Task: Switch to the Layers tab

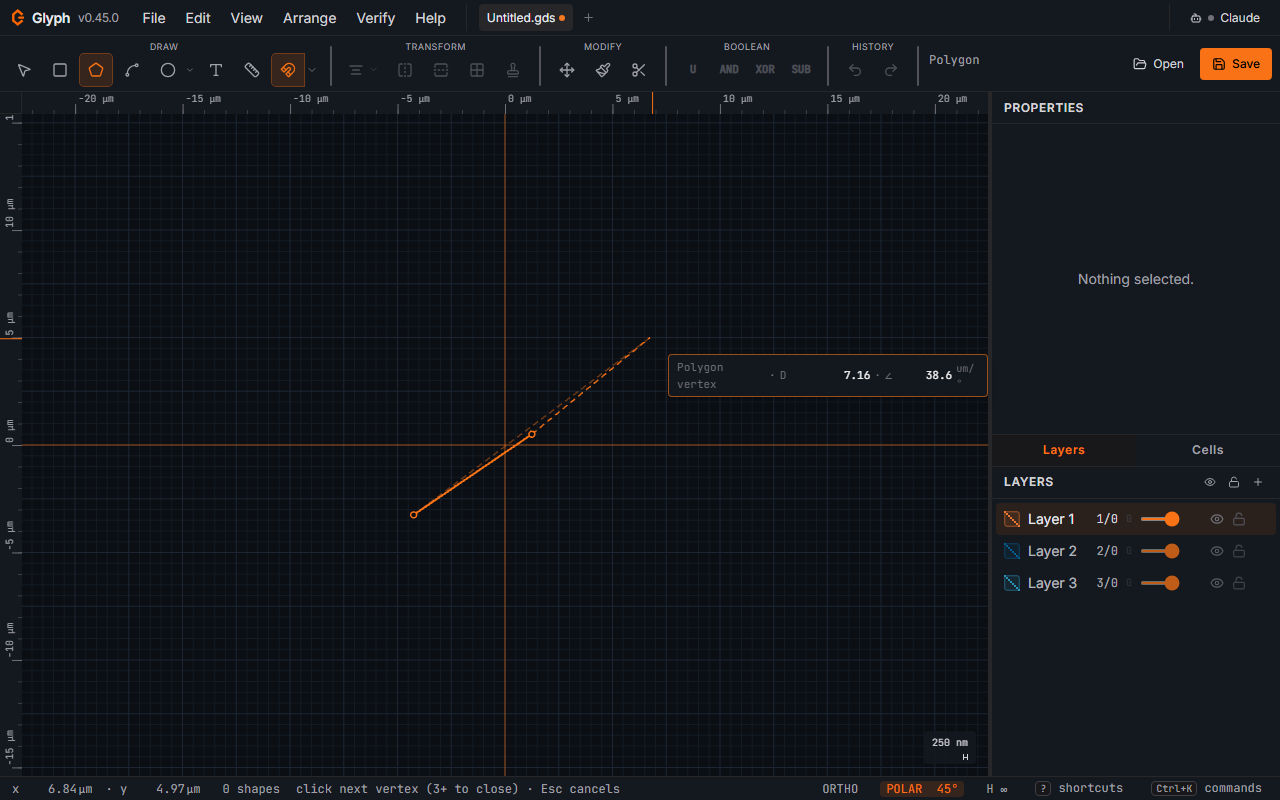Action: (1064, 450)
